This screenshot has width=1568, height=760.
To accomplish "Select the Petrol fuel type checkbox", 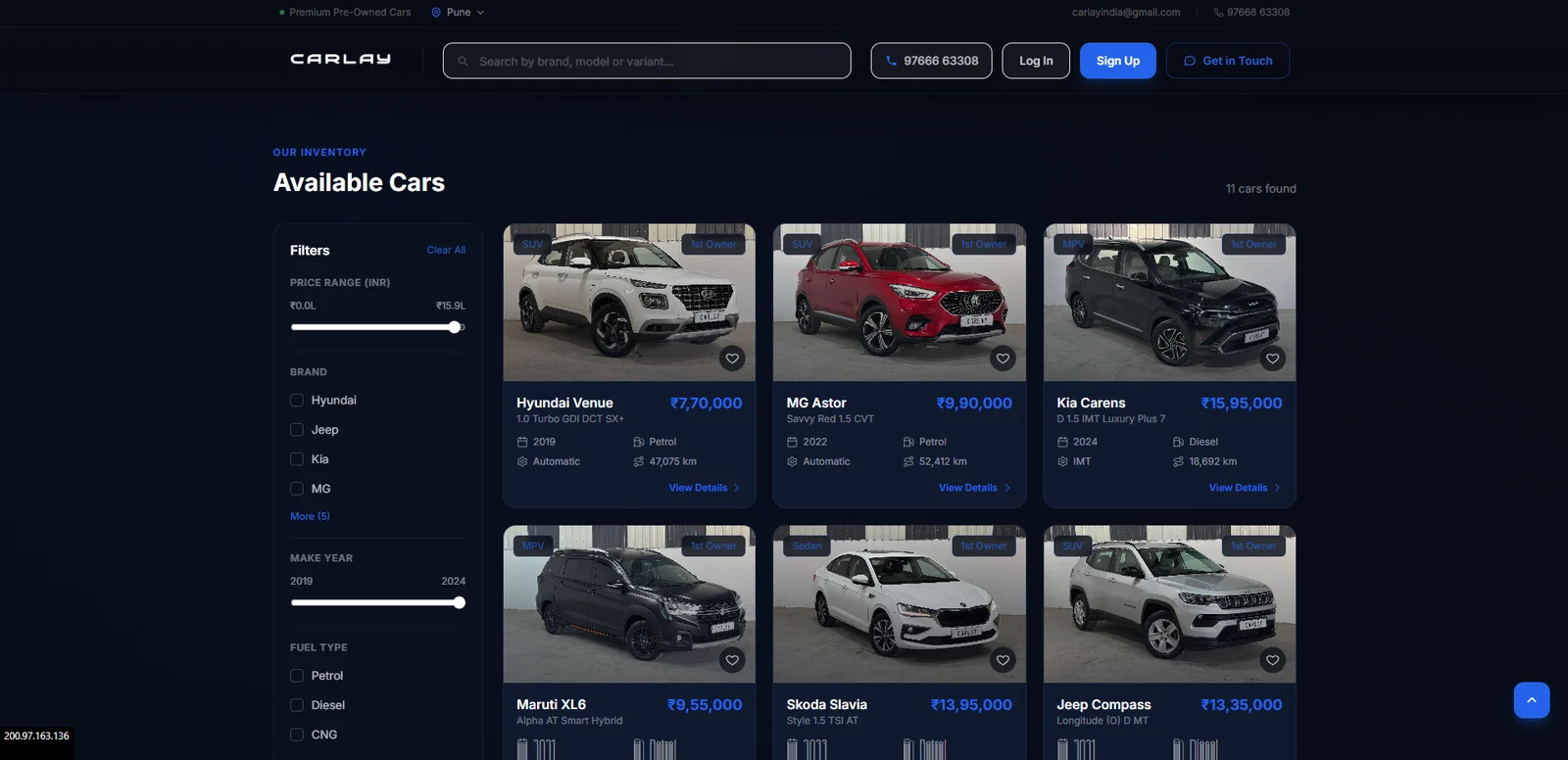I will pyautogui.click(x=297, y=676).
